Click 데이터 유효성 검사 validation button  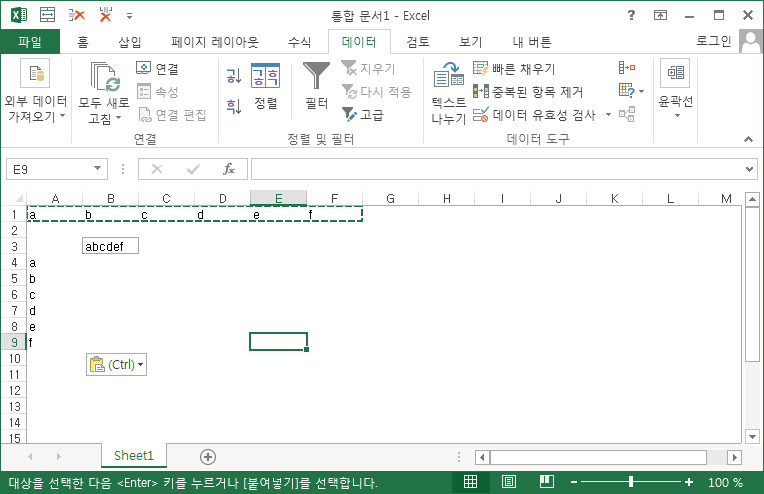click(x=535, y=114)
